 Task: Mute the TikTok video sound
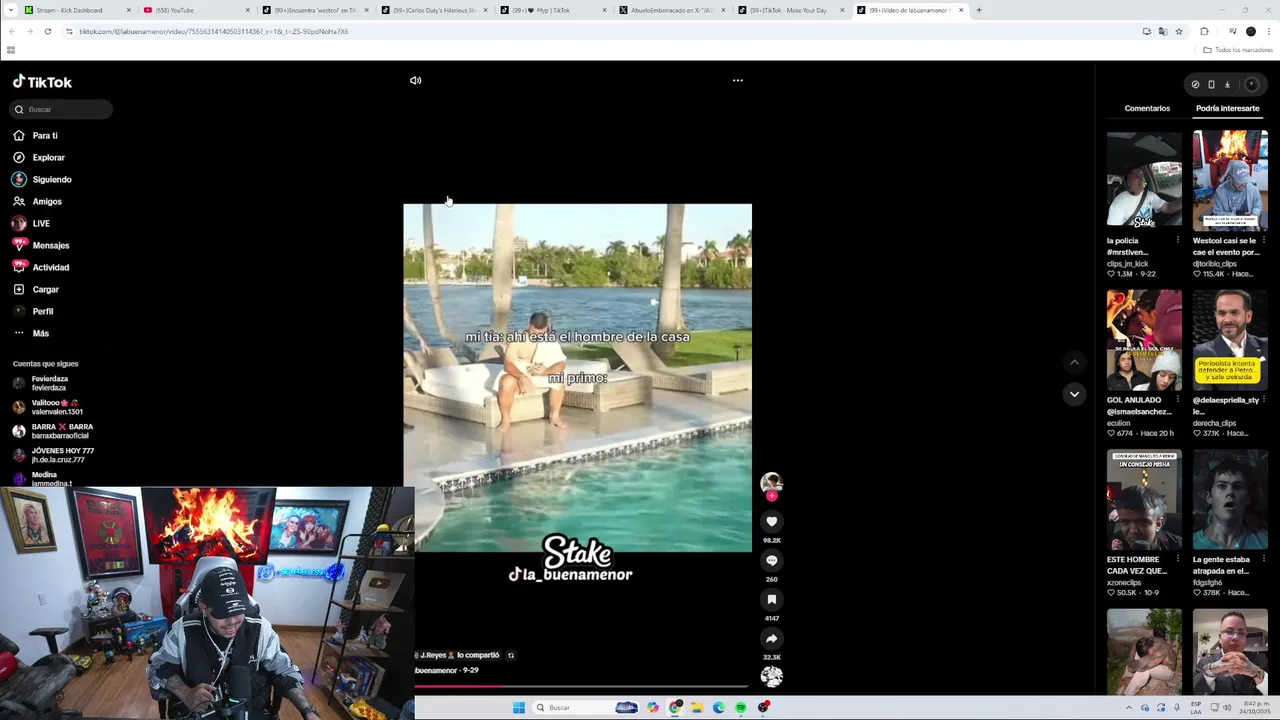tap(415, 80)
